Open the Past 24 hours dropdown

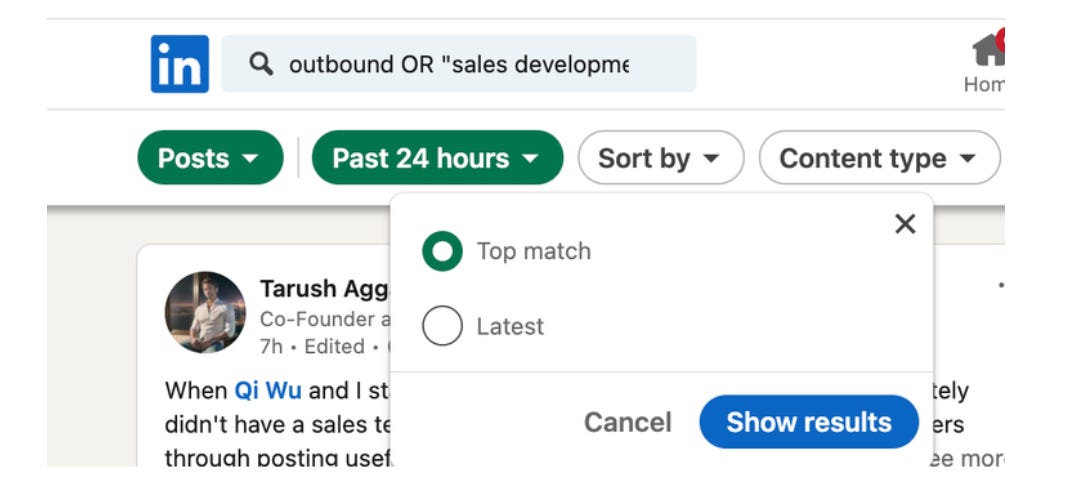tap(437, 158)
